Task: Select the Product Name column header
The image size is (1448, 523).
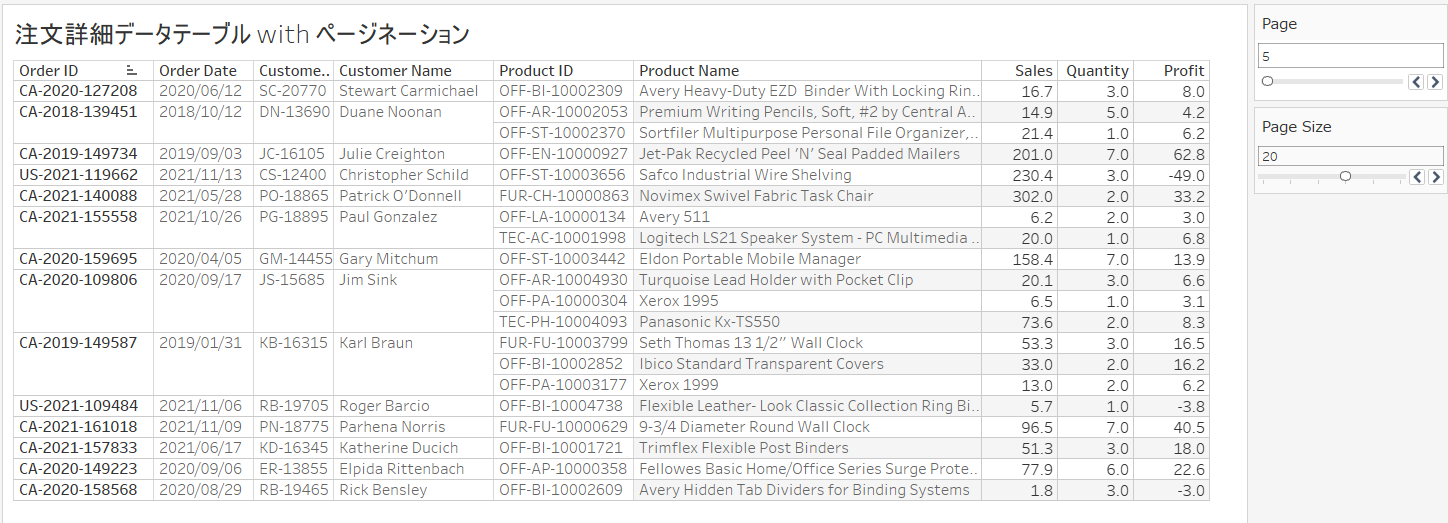Action: 689,71
